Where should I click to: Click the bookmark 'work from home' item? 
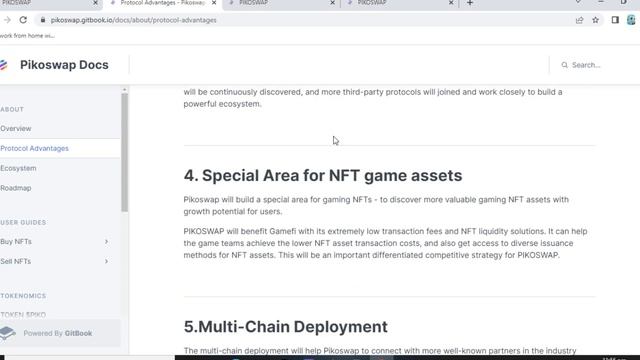pos(27,36)
